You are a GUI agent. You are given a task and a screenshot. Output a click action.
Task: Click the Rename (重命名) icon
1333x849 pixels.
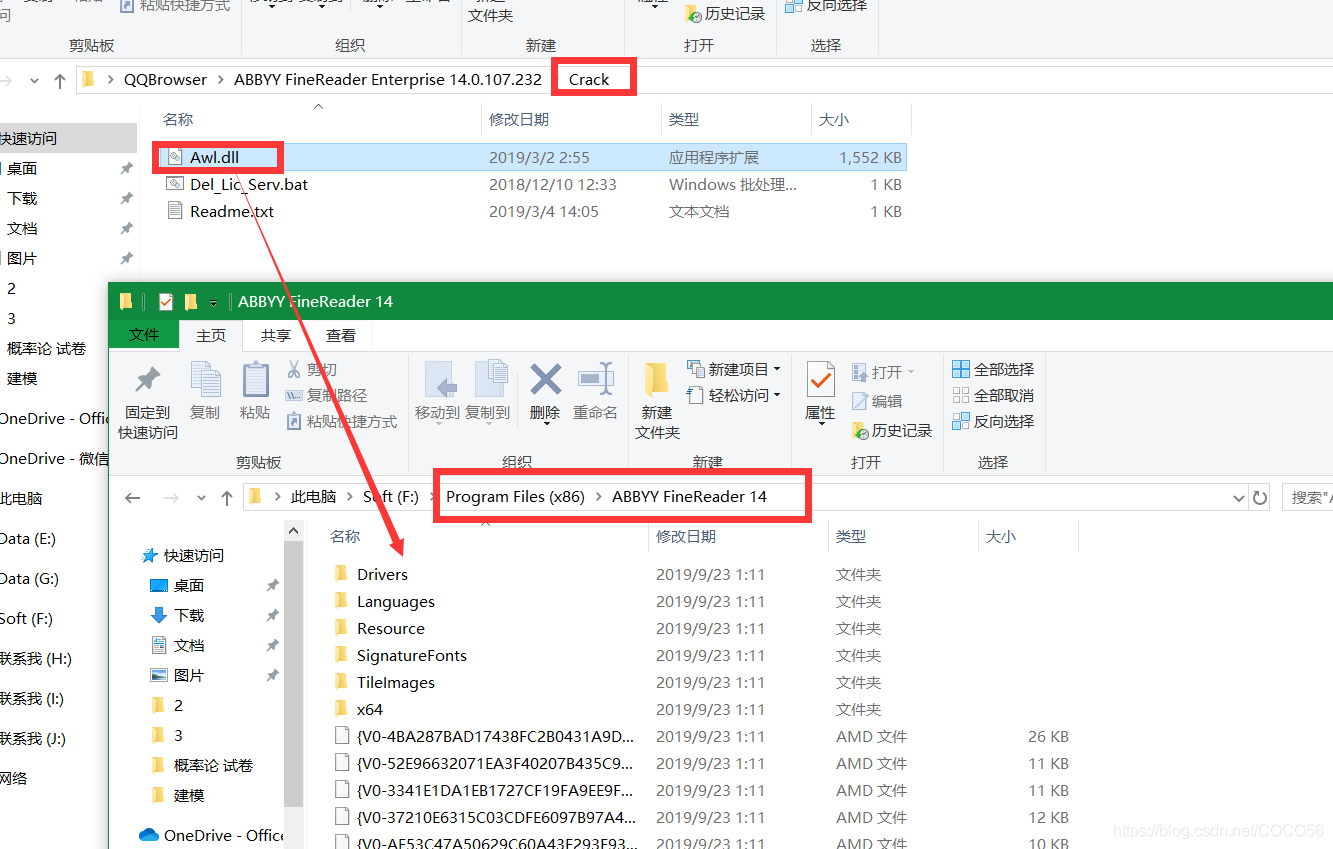pyautogui.click(x=595, y=391)
